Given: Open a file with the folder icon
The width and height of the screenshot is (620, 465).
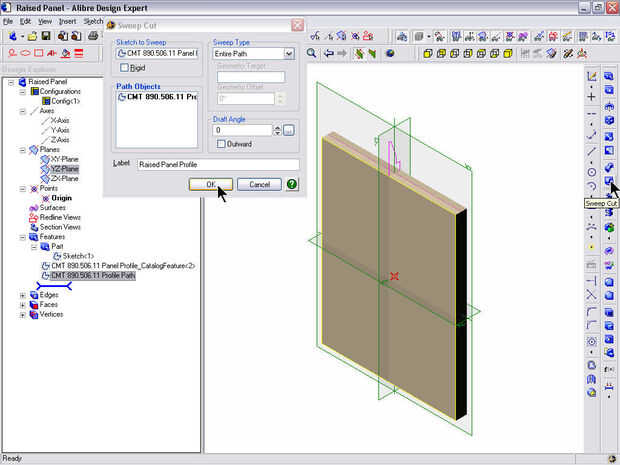Looking at the screenshot, I should (32, 36).
